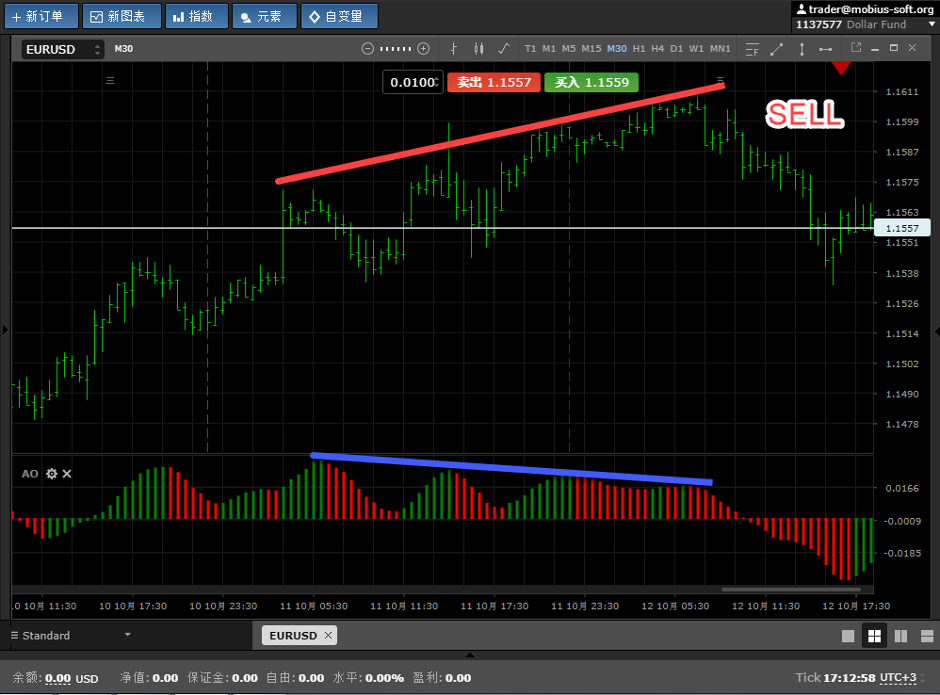The width and height of the screenshot is (940, 695).
Task: Maximize the EURUSD chart panel
Action: pyautogui.click(x=893, y=48)
